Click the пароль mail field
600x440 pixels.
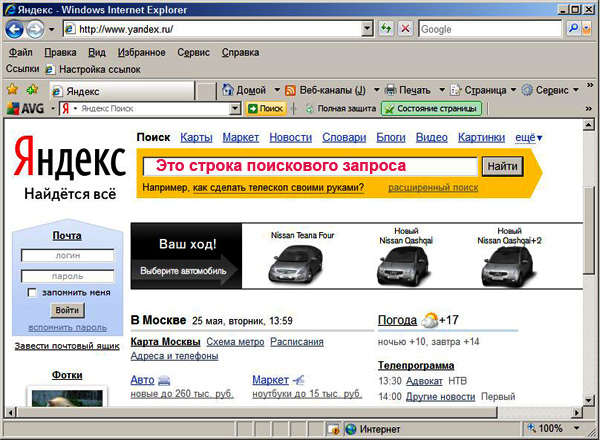tap(68, 276)
